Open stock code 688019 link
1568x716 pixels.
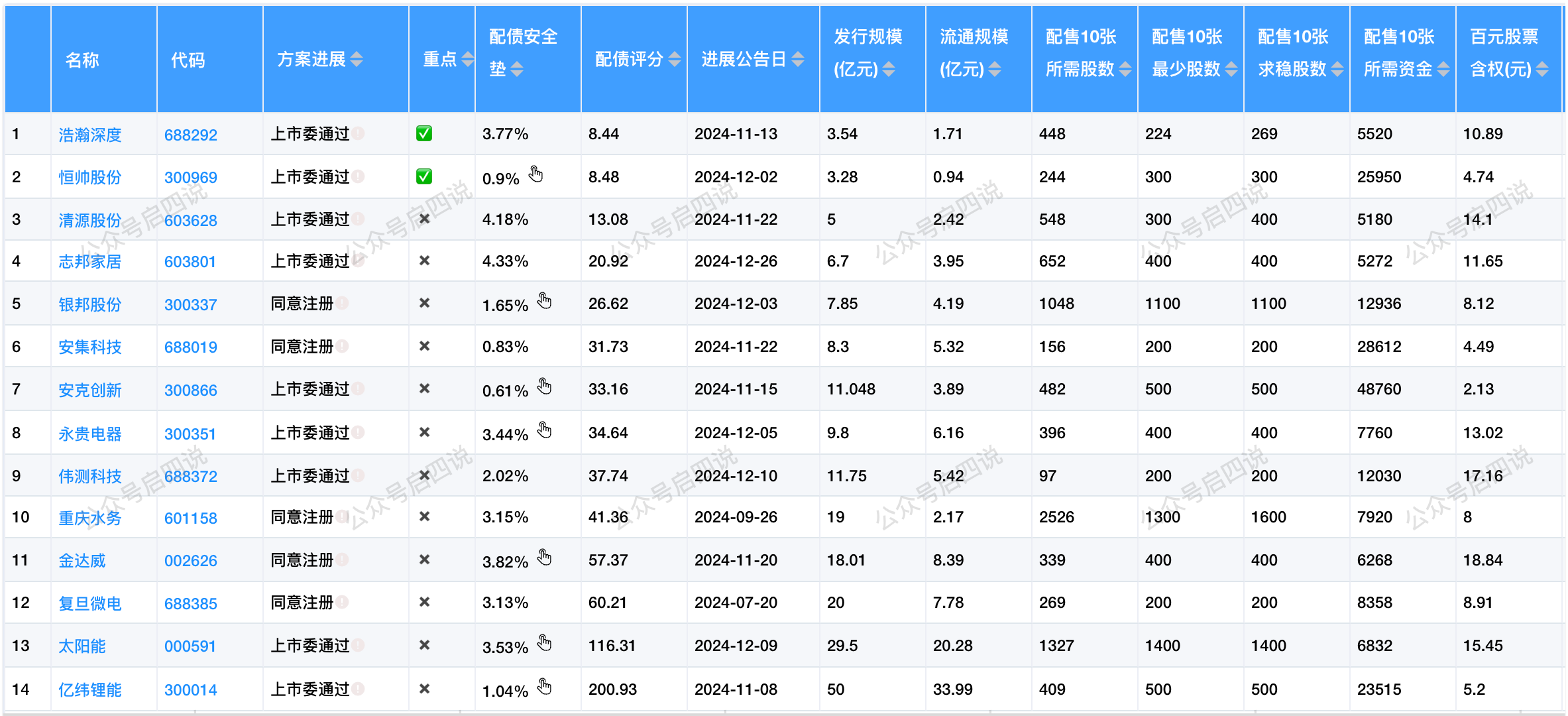click(x=191, y=347)
